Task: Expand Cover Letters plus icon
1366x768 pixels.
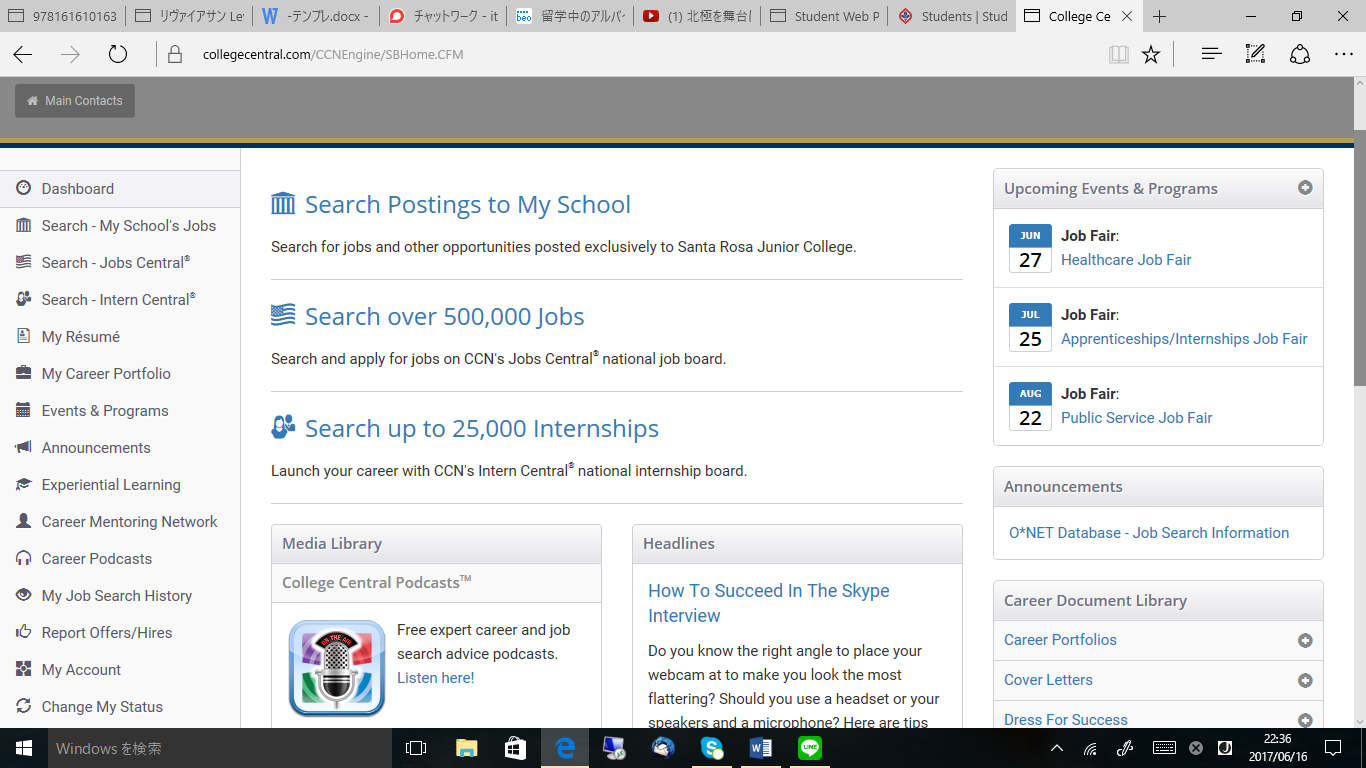Action: pyautogui.click(x=1305, y=681)
